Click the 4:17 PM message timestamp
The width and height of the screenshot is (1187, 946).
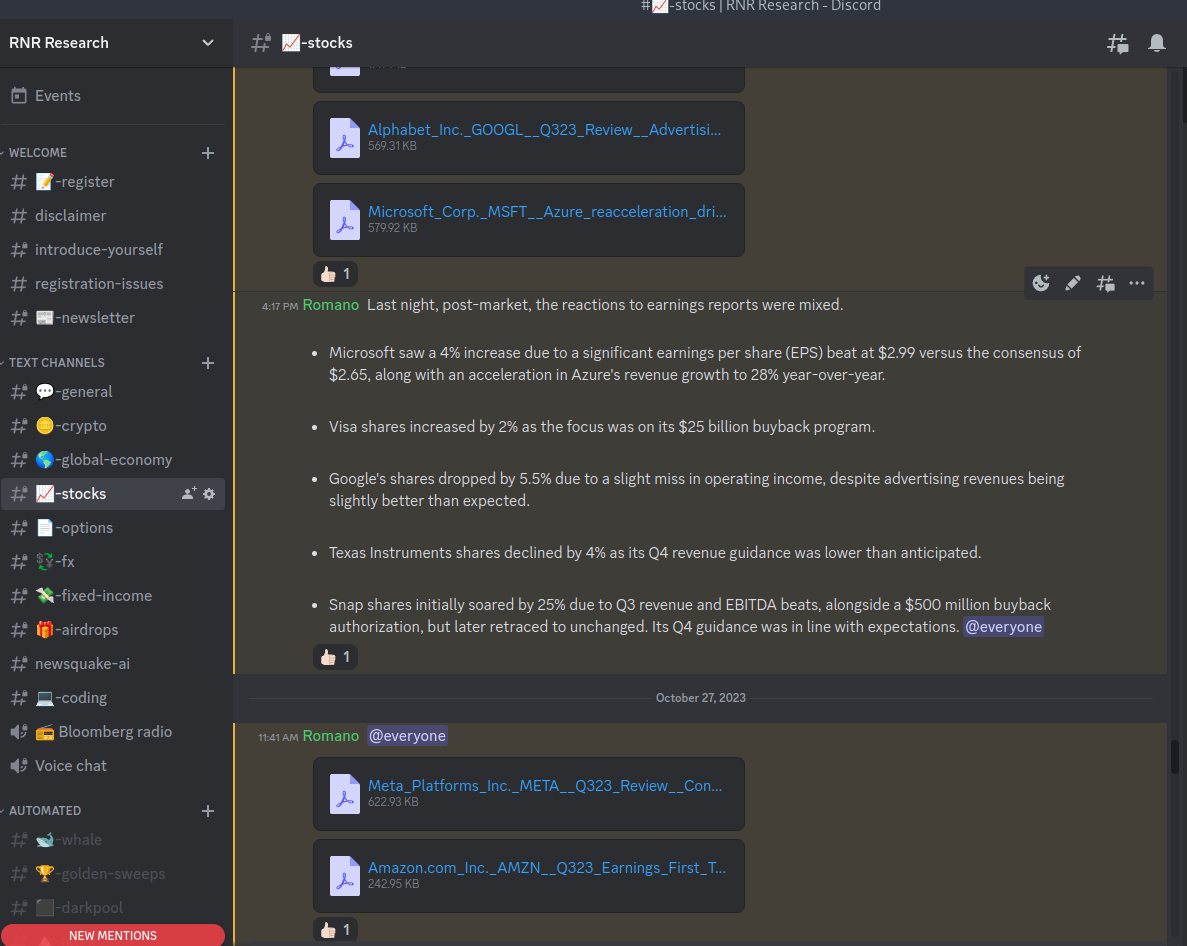click(x=279, y=307)
